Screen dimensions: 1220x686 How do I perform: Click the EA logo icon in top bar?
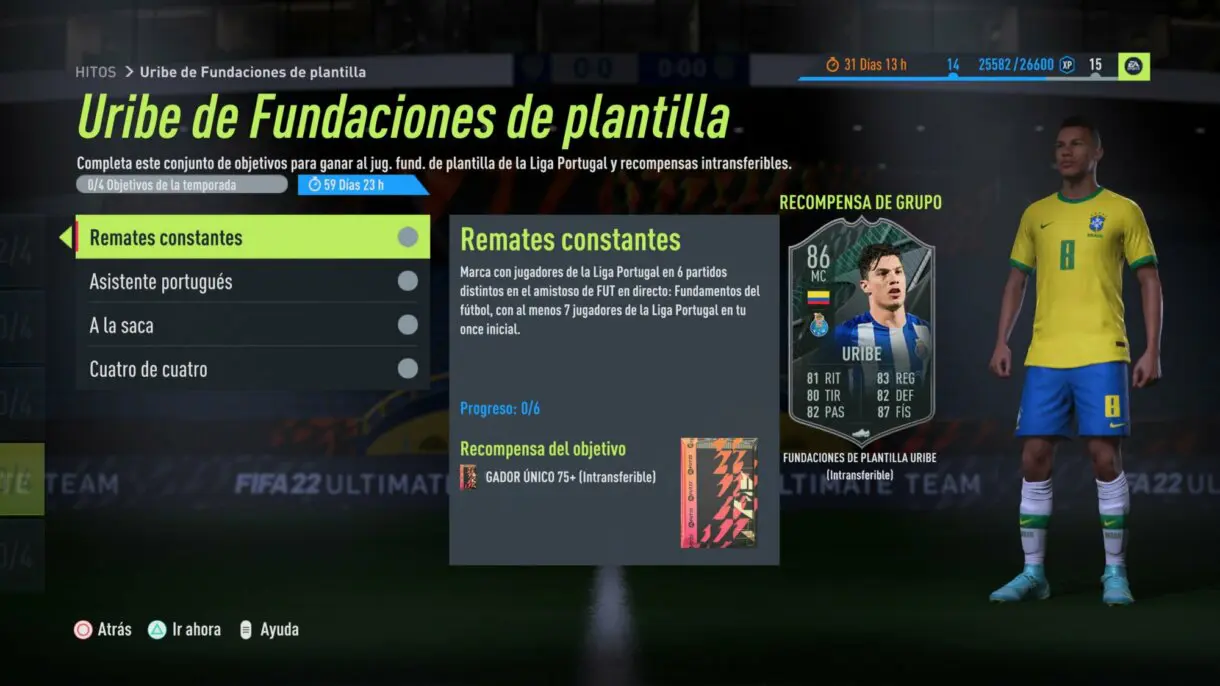click(x=1134, y=65)
